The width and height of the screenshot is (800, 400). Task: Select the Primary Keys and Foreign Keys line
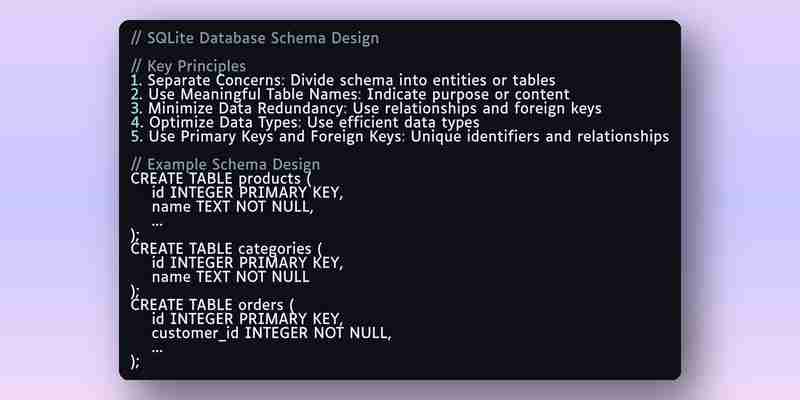coord(400,137)
